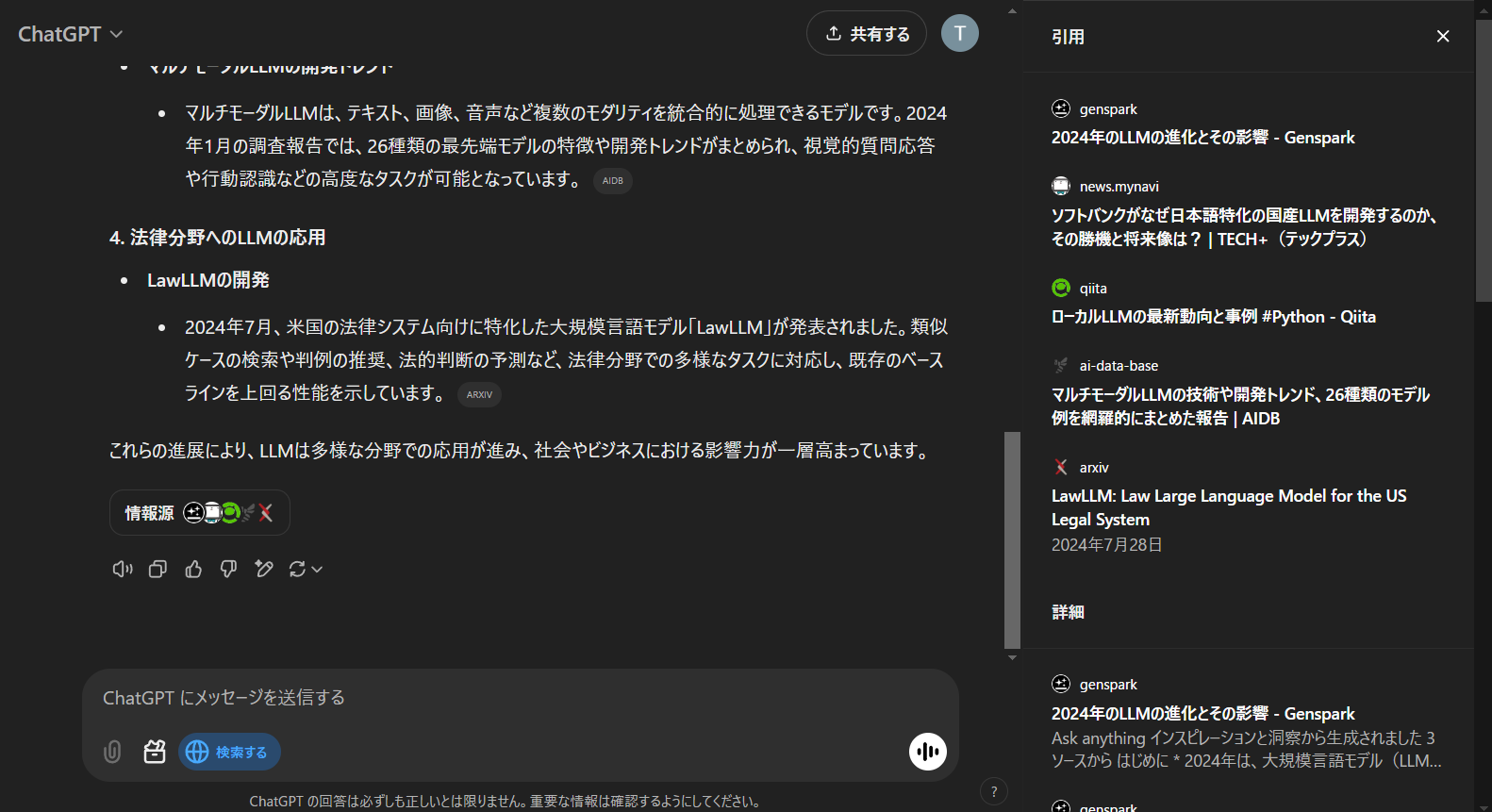Close the 引用 citations panel
Image resolution: width=1492 pixels, height=812 pixels.
1443,36
